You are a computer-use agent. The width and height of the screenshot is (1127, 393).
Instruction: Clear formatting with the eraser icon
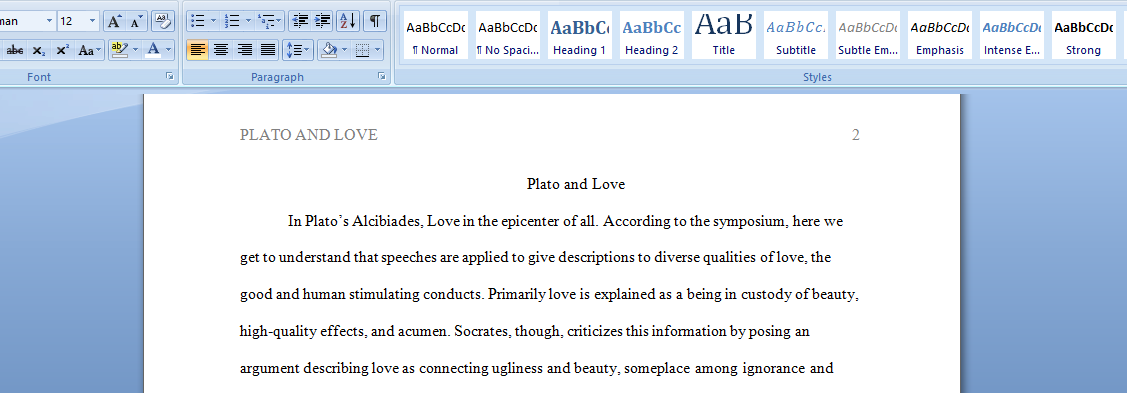163,22
